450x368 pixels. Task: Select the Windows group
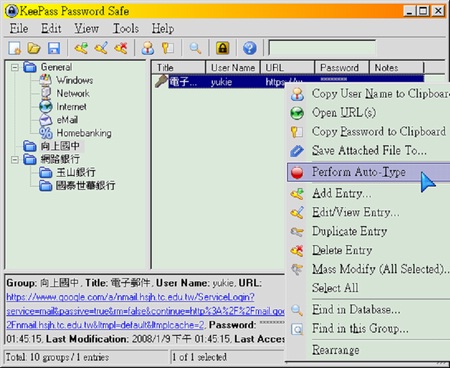pos(74,80)
